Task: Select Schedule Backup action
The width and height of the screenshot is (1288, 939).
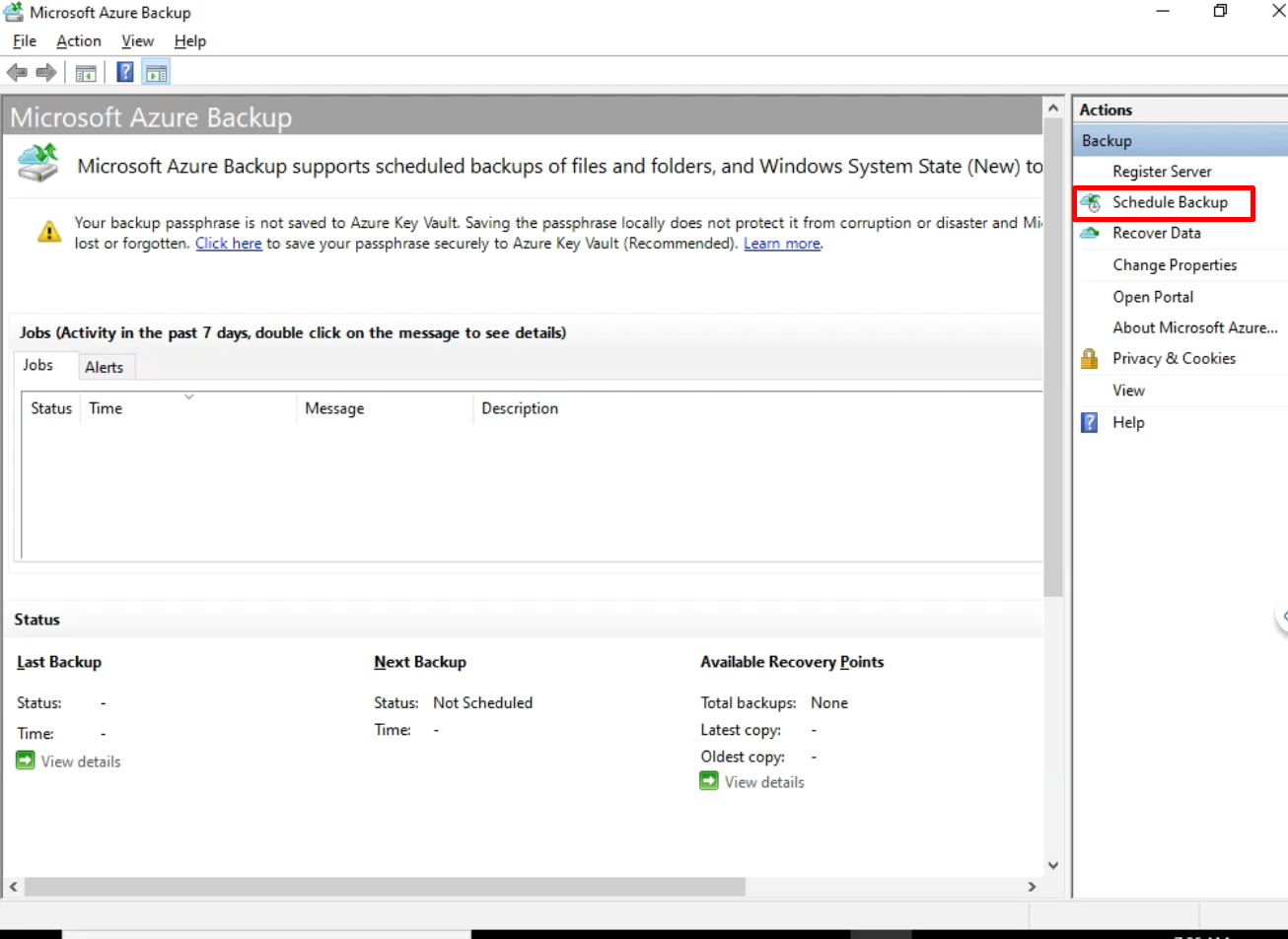Action: [x=1170, y=202]
